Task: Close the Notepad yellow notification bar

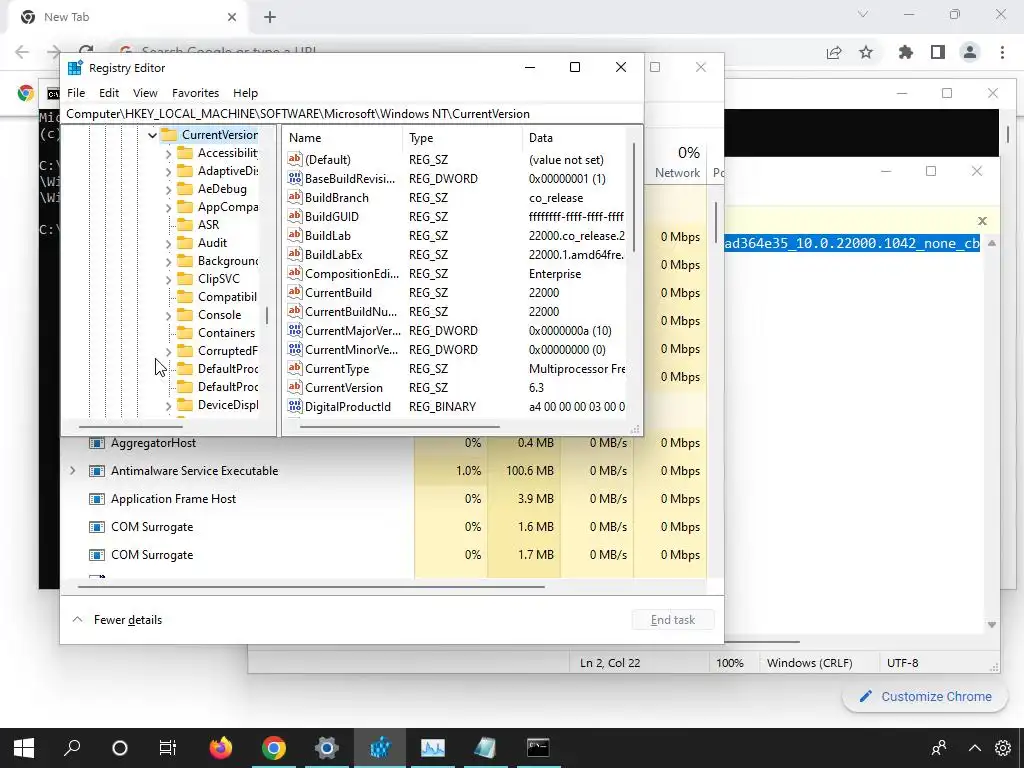Action: [982, 221]
